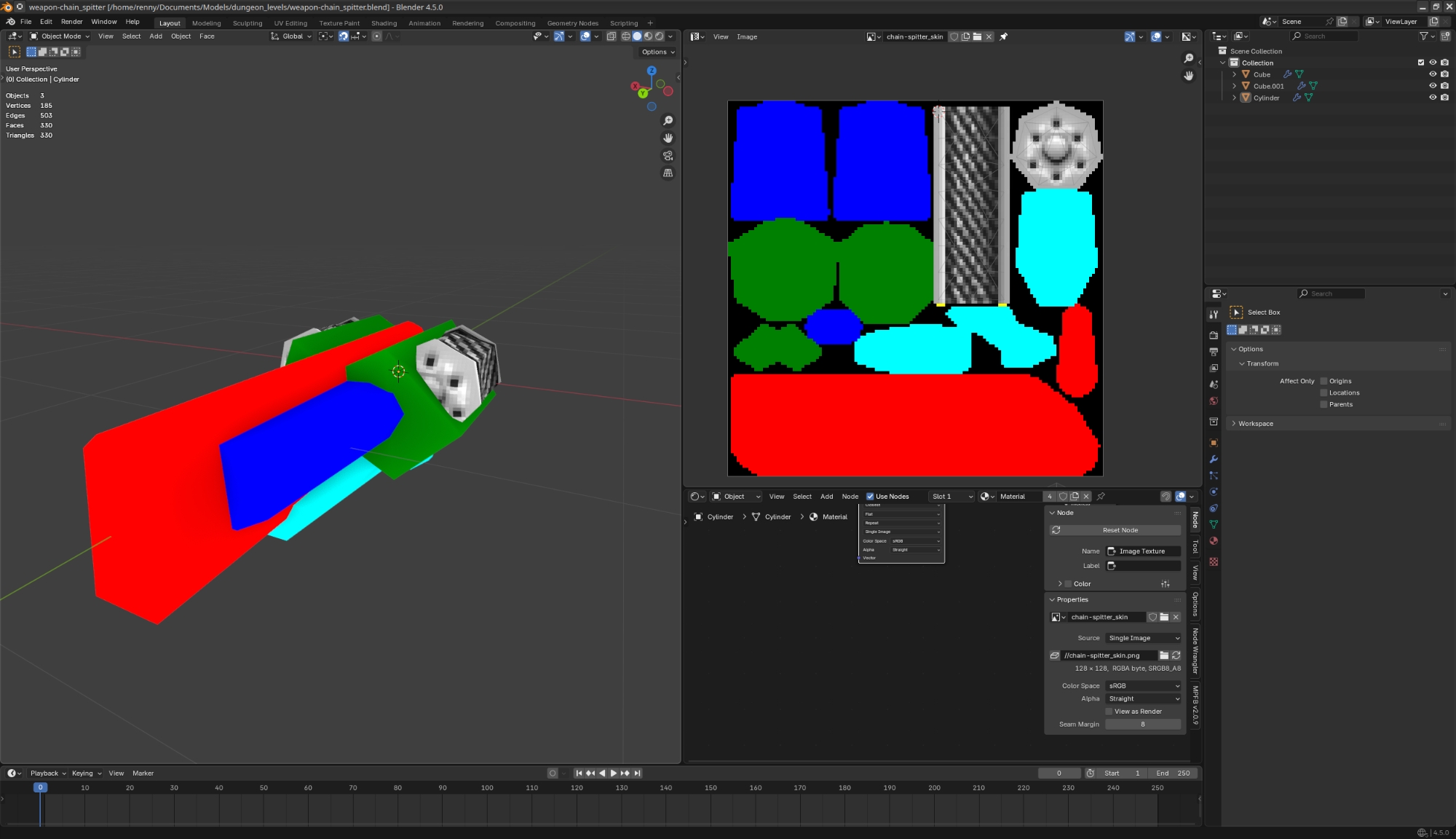Switch to orthographic grid view icon
The width and height of the screenshot is (1456, 839).
[668, 173]
